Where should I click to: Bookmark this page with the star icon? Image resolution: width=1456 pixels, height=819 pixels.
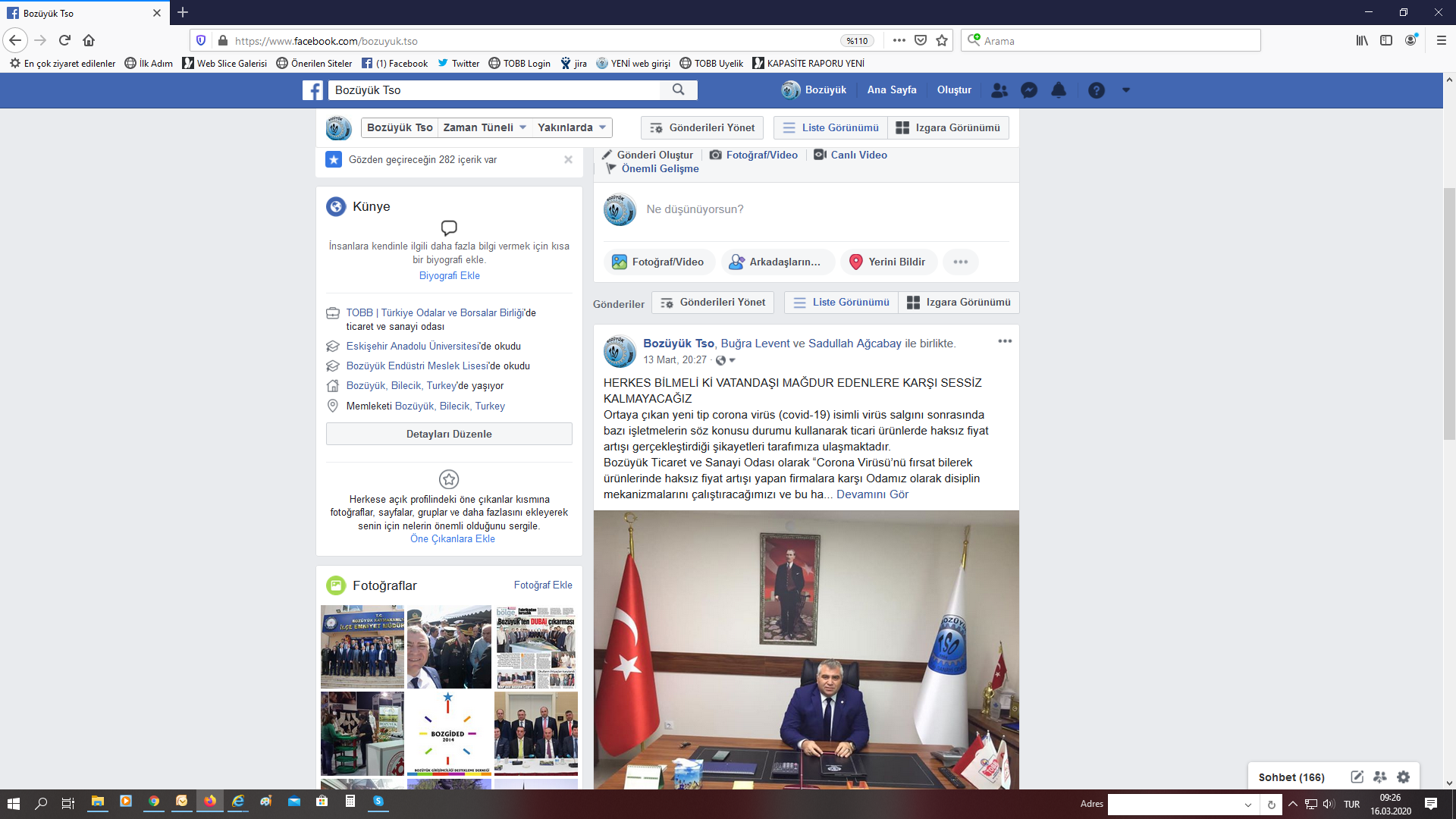click(x=942, y=41)
